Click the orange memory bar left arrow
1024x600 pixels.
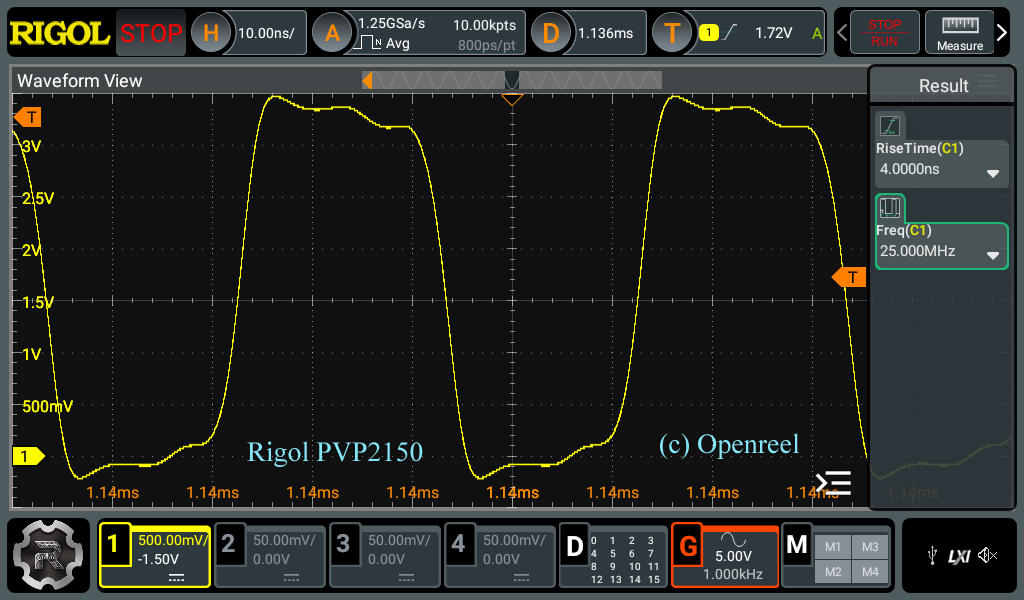pos(367,80)
